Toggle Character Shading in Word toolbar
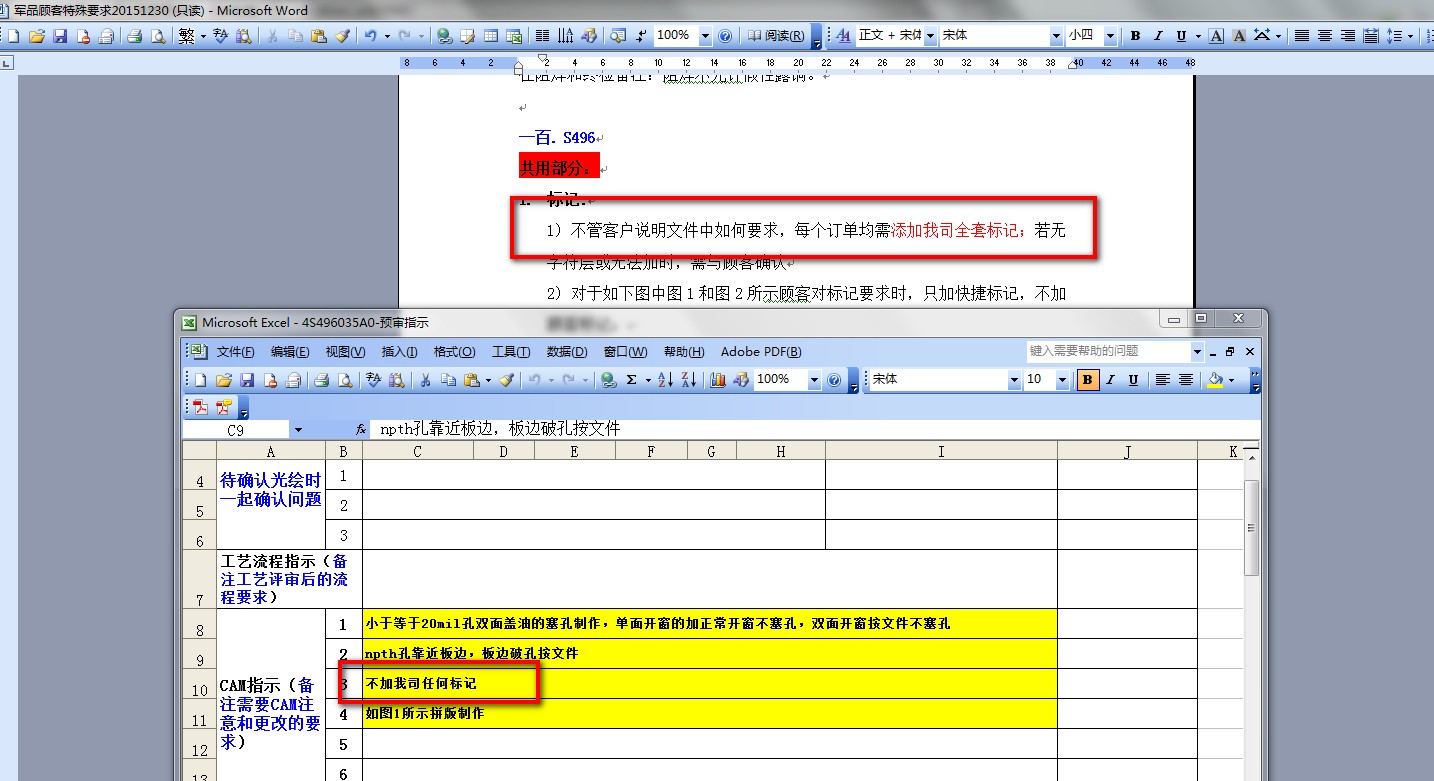 [1239, 36]
